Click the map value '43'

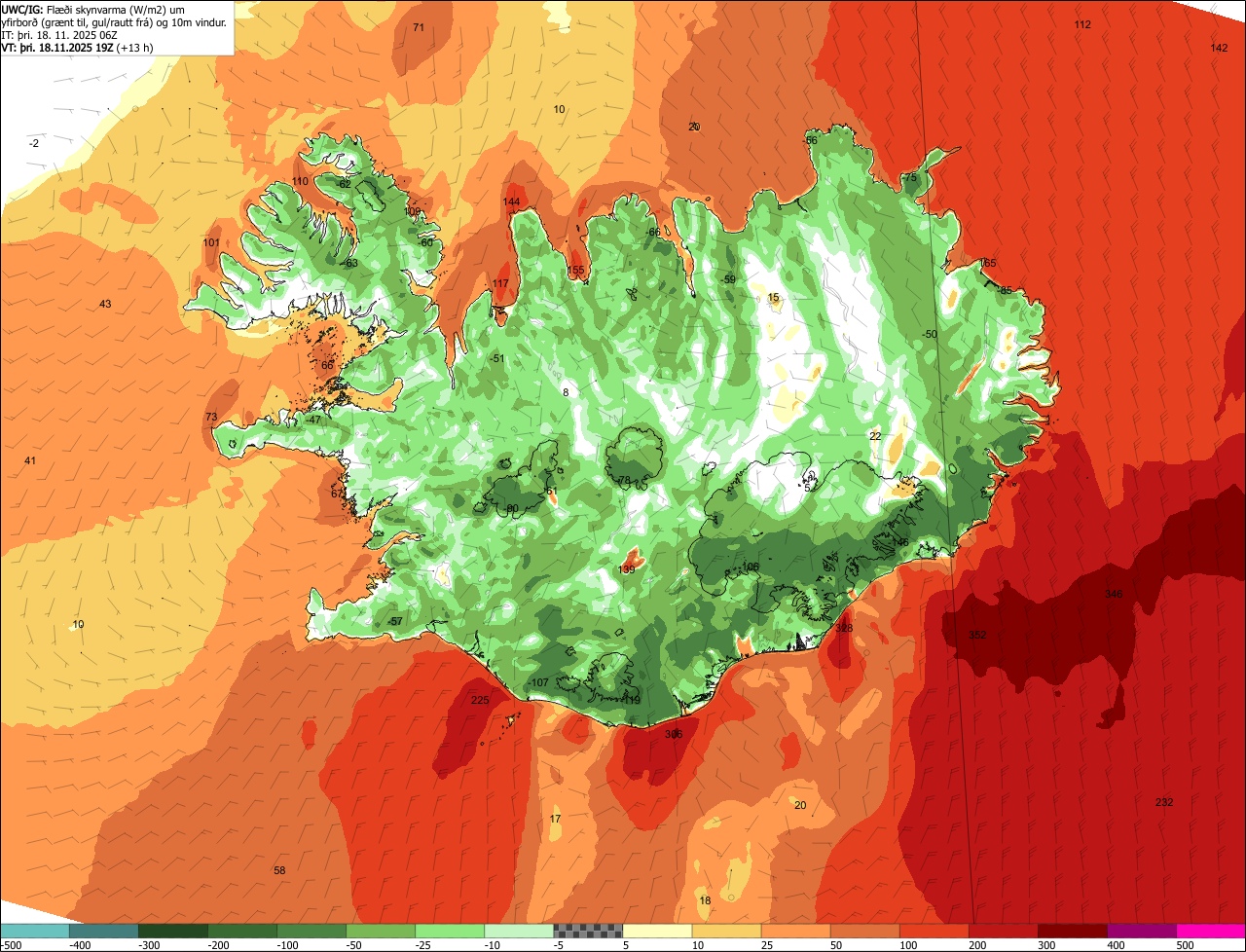105,305
